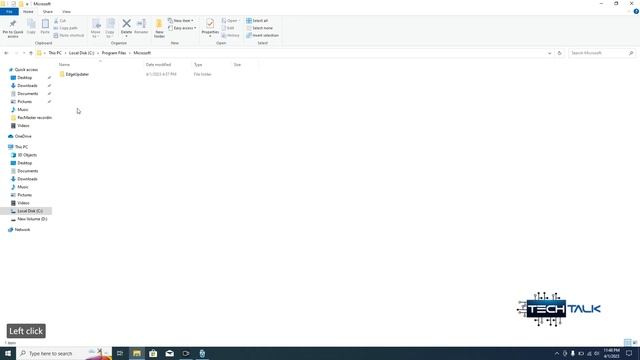This screenshot has height=360, width=640.
Task: Open the Mail app on taskbar
Action: (x=169, y=353)
